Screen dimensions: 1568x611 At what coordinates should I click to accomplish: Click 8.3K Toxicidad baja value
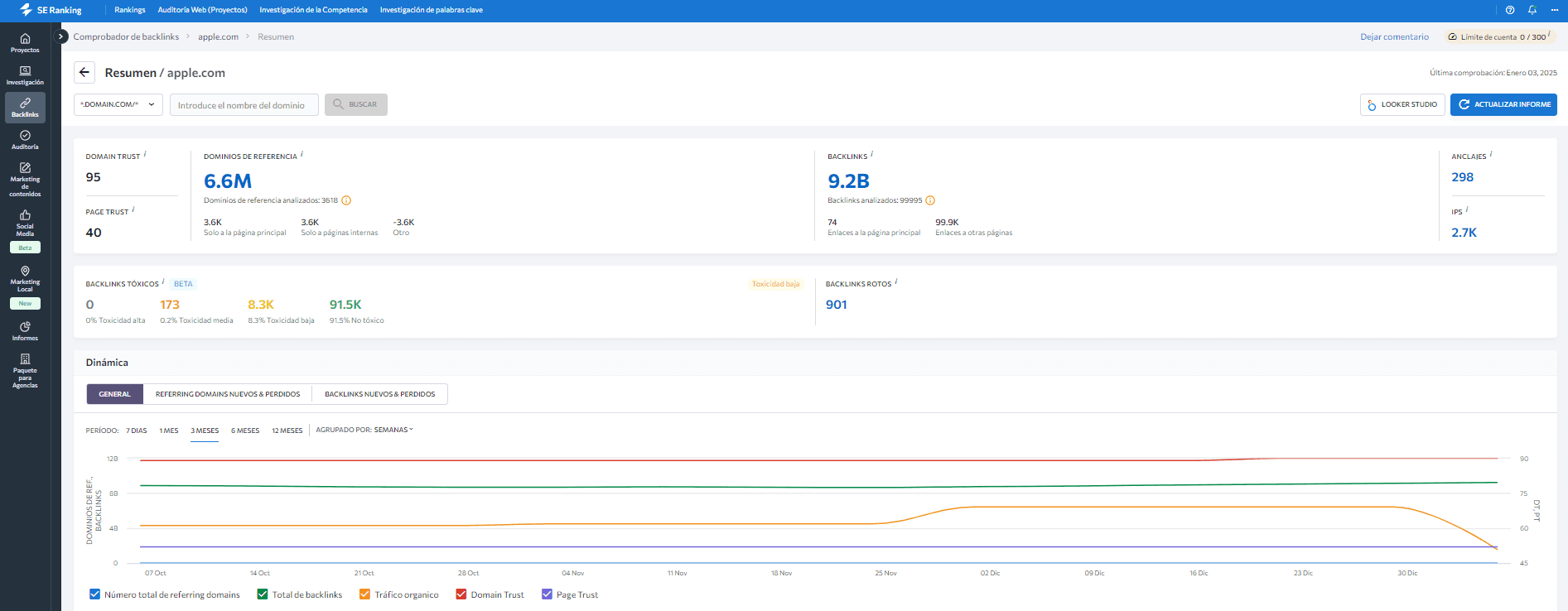pyautogui.click(x=261, y=305)
